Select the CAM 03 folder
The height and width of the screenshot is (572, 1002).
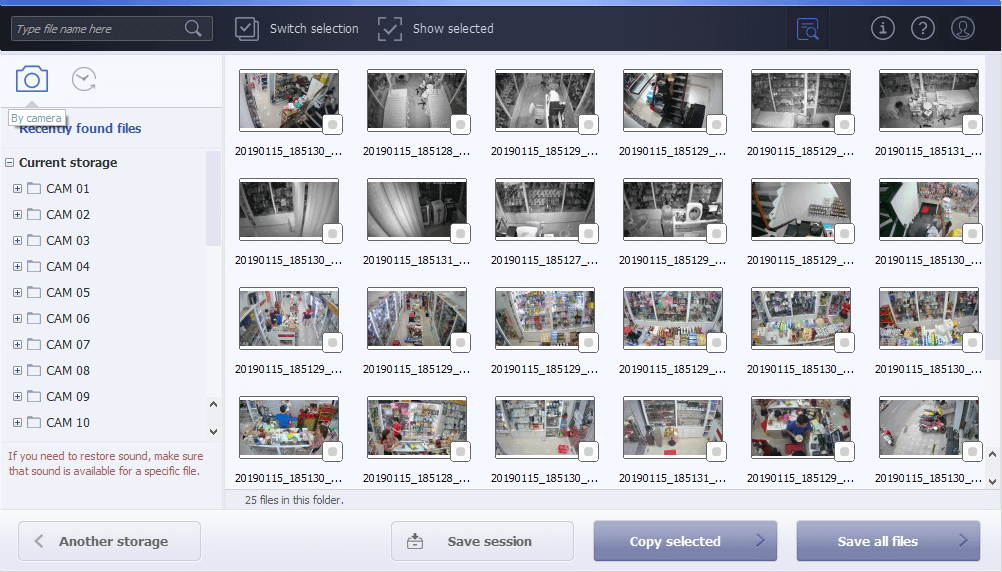[x=67, y=240]
